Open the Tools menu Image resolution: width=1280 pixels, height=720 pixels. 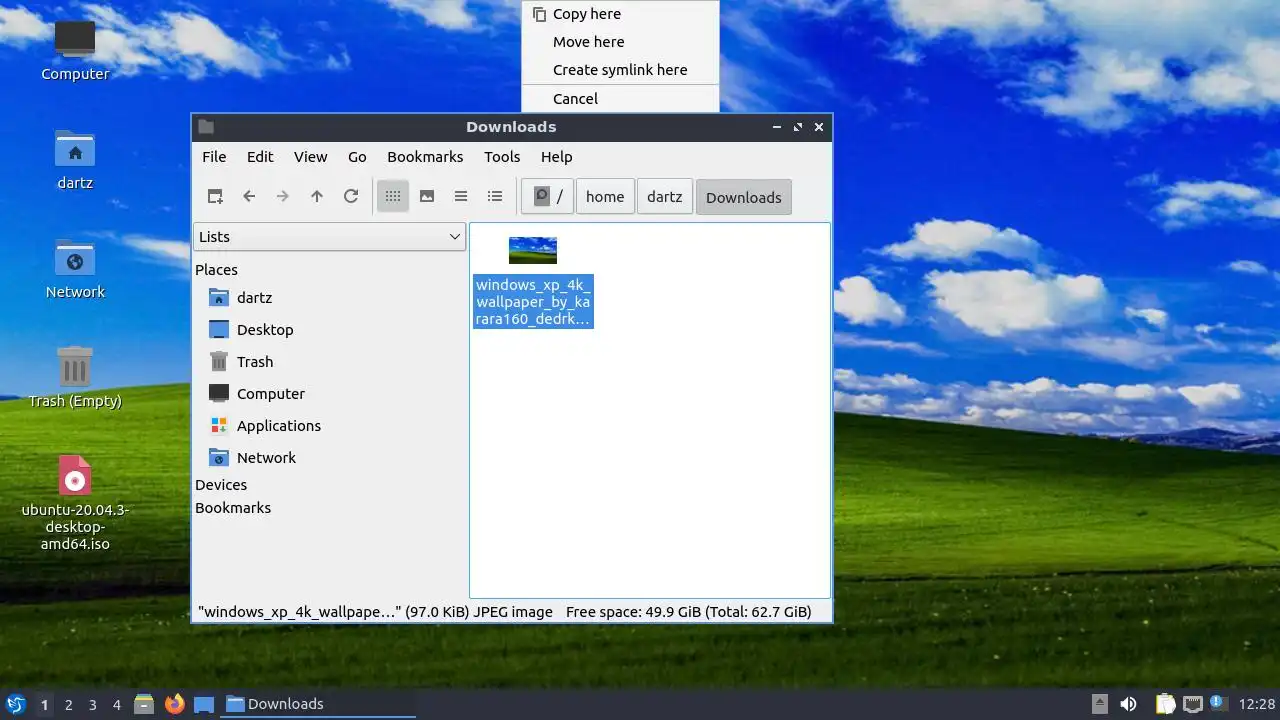coord(502,157)
